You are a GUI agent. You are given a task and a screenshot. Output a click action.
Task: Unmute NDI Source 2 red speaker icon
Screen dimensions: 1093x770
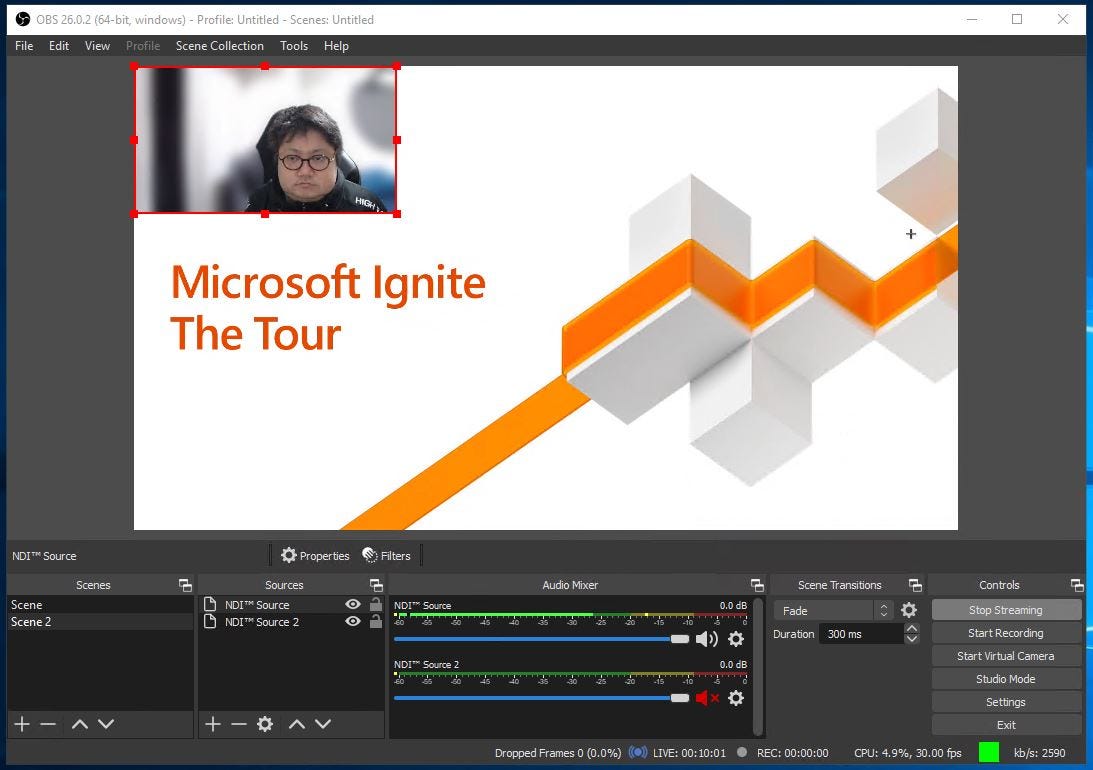coord(707,698)
